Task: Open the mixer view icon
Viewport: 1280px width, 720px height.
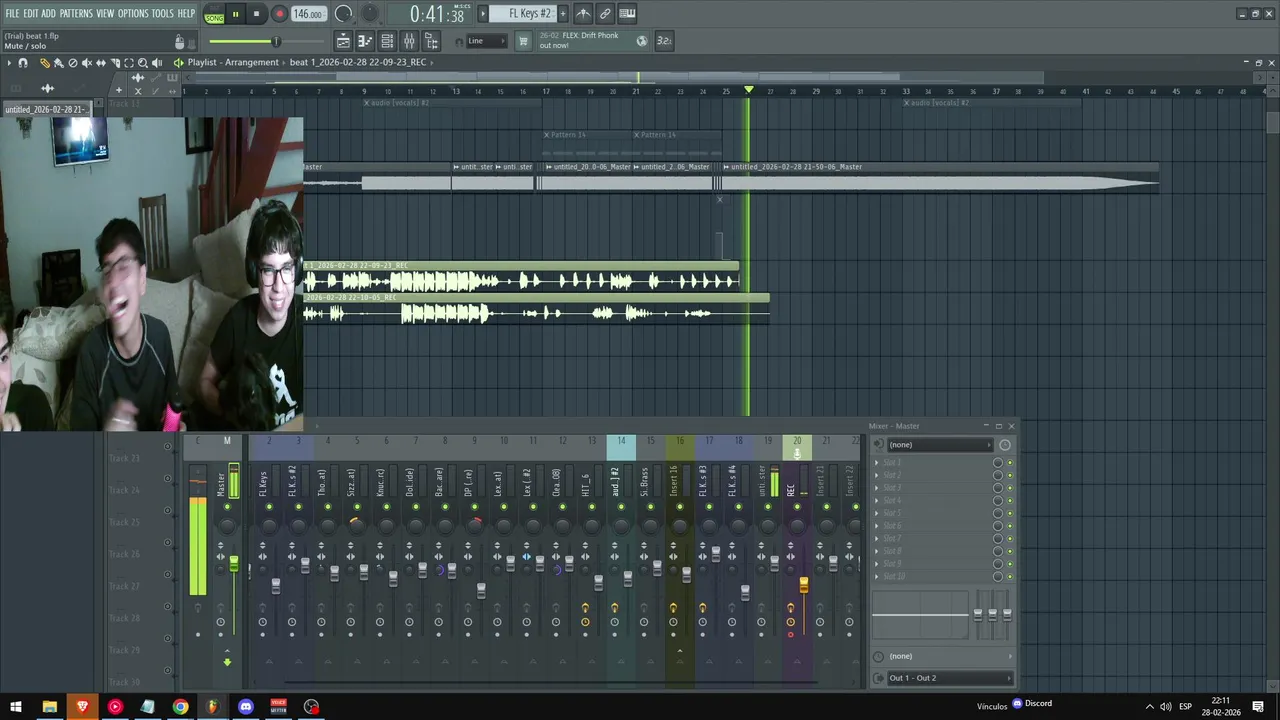Action: point(411,41)
